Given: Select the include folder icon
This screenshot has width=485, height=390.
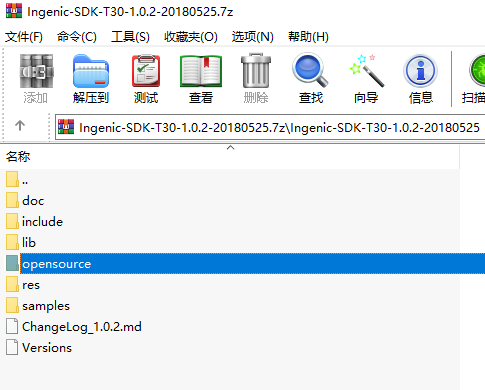Looking at the screenshot, I should pos(12,221).
